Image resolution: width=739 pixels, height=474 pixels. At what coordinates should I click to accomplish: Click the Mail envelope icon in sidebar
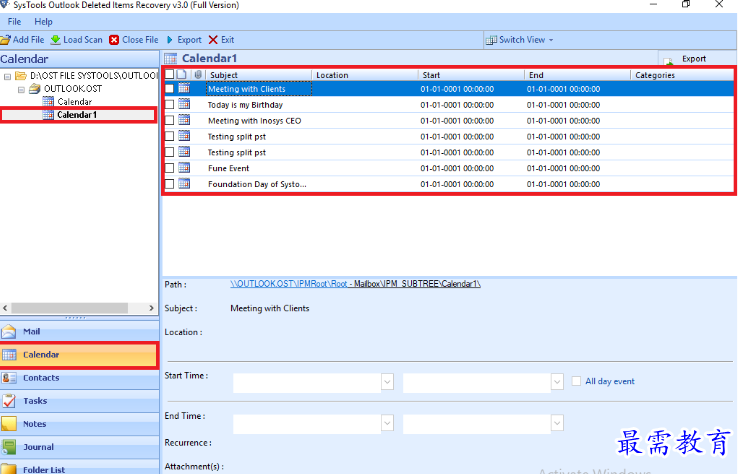click(x=8, y=332)
